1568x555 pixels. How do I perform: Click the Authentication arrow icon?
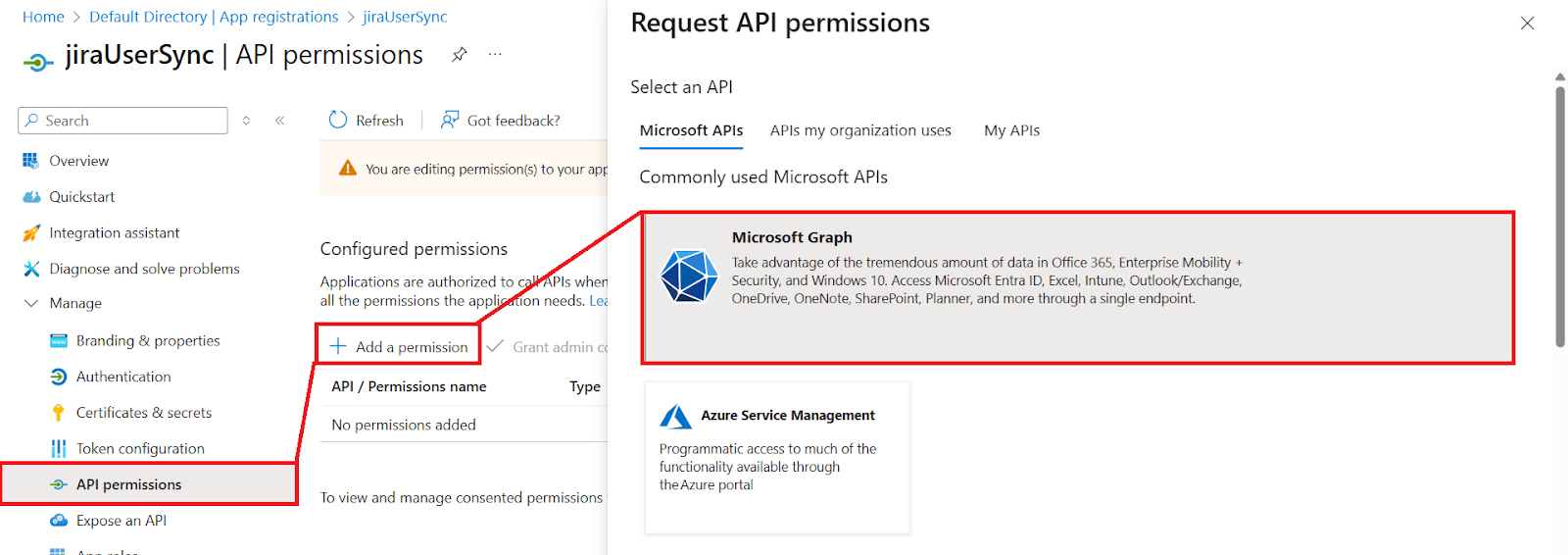[59, 377]
